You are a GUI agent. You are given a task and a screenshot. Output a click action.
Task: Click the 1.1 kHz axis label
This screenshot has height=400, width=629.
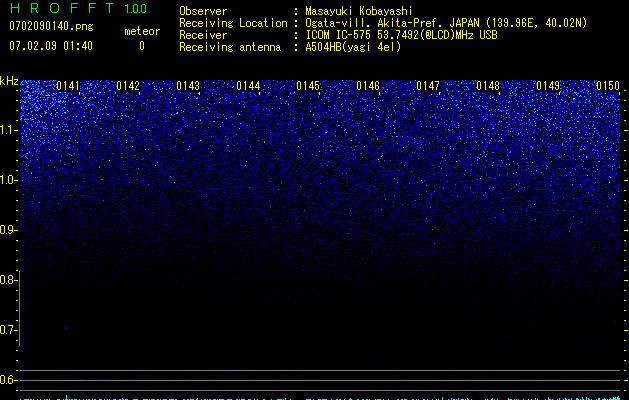click(x=8, y=130)
